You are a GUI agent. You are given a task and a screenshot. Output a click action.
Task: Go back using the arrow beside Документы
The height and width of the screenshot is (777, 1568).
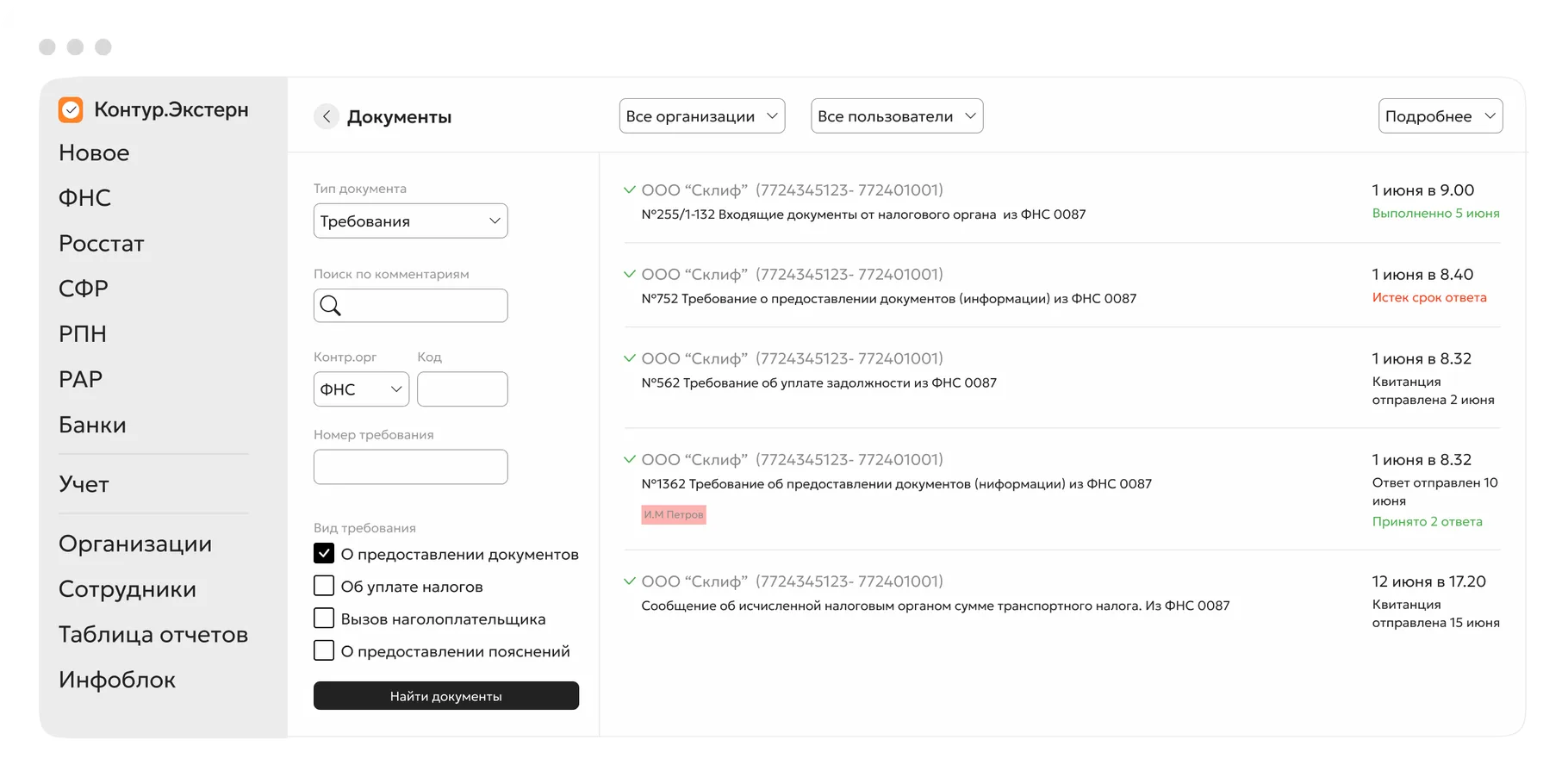(327, 116)
